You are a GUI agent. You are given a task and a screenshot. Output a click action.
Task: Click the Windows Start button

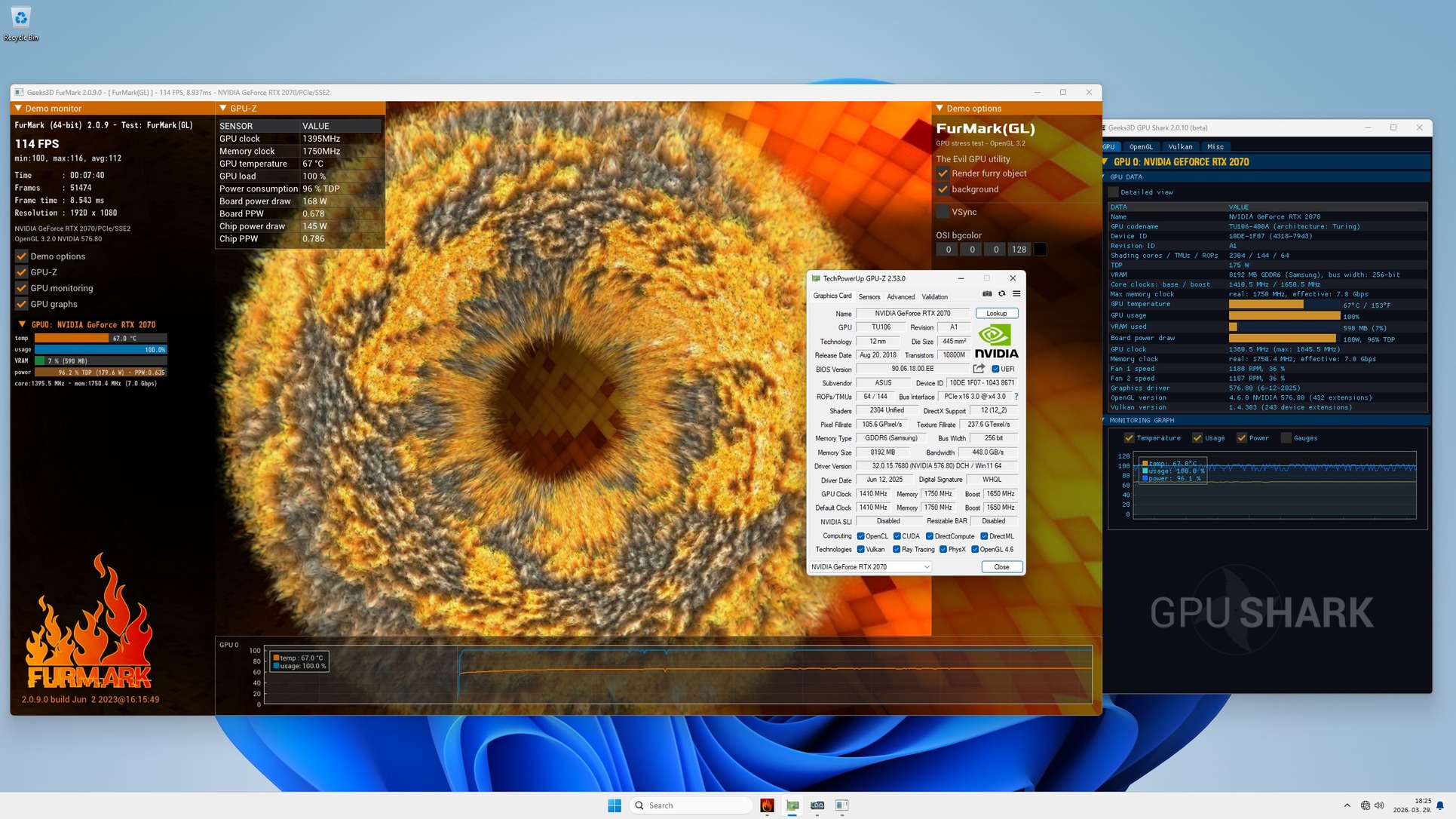point(615,805)
